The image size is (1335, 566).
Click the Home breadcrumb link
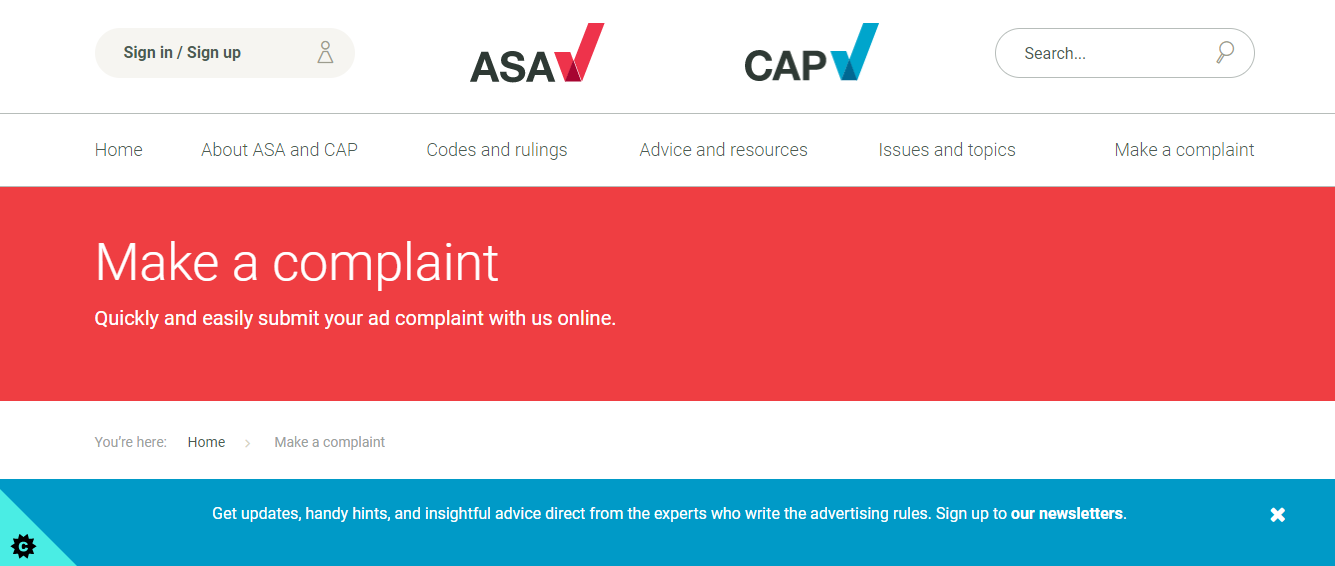point(206,442)
